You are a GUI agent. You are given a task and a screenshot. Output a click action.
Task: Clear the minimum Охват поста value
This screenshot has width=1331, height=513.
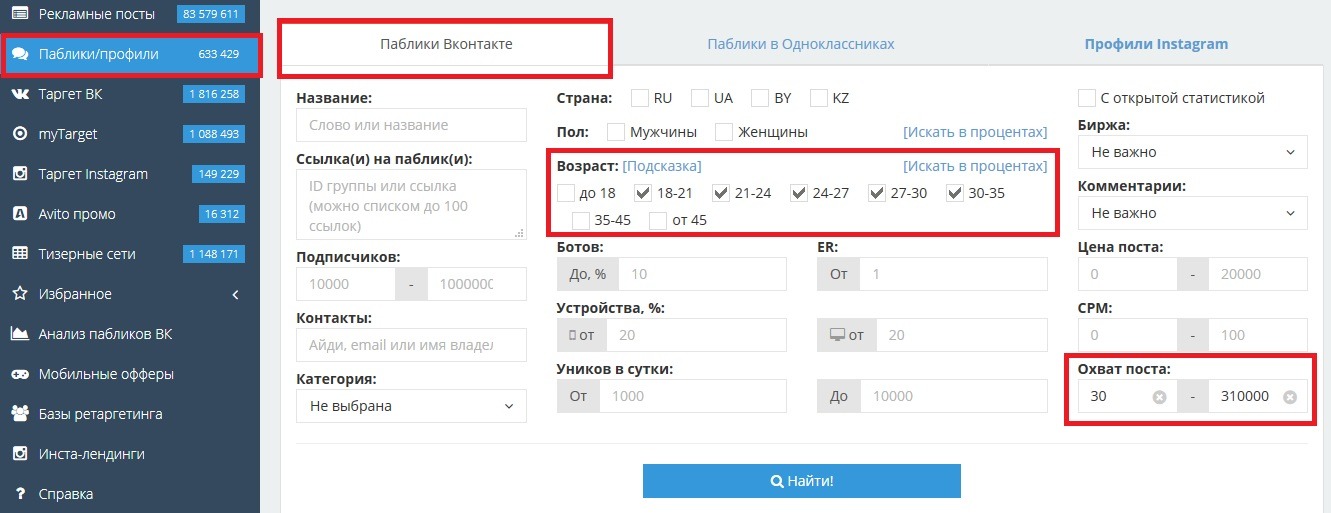[1159, 397]
